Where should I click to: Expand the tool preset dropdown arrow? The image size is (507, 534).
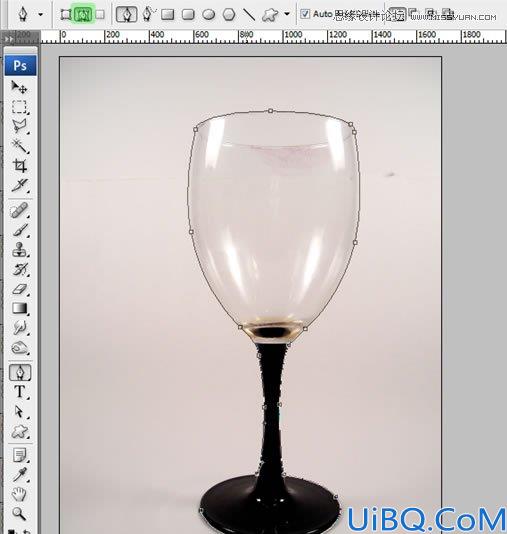pos(41,15)
